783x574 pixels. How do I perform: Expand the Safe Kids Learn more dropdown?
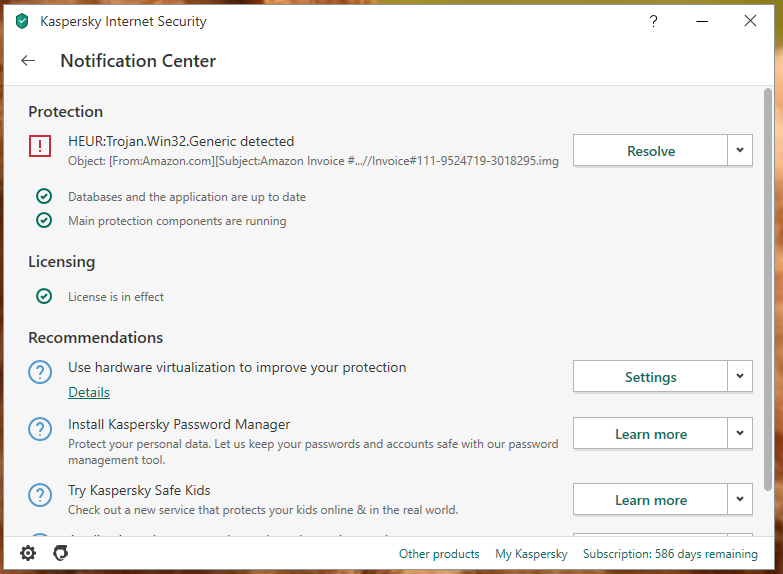(x=740, y=499)
